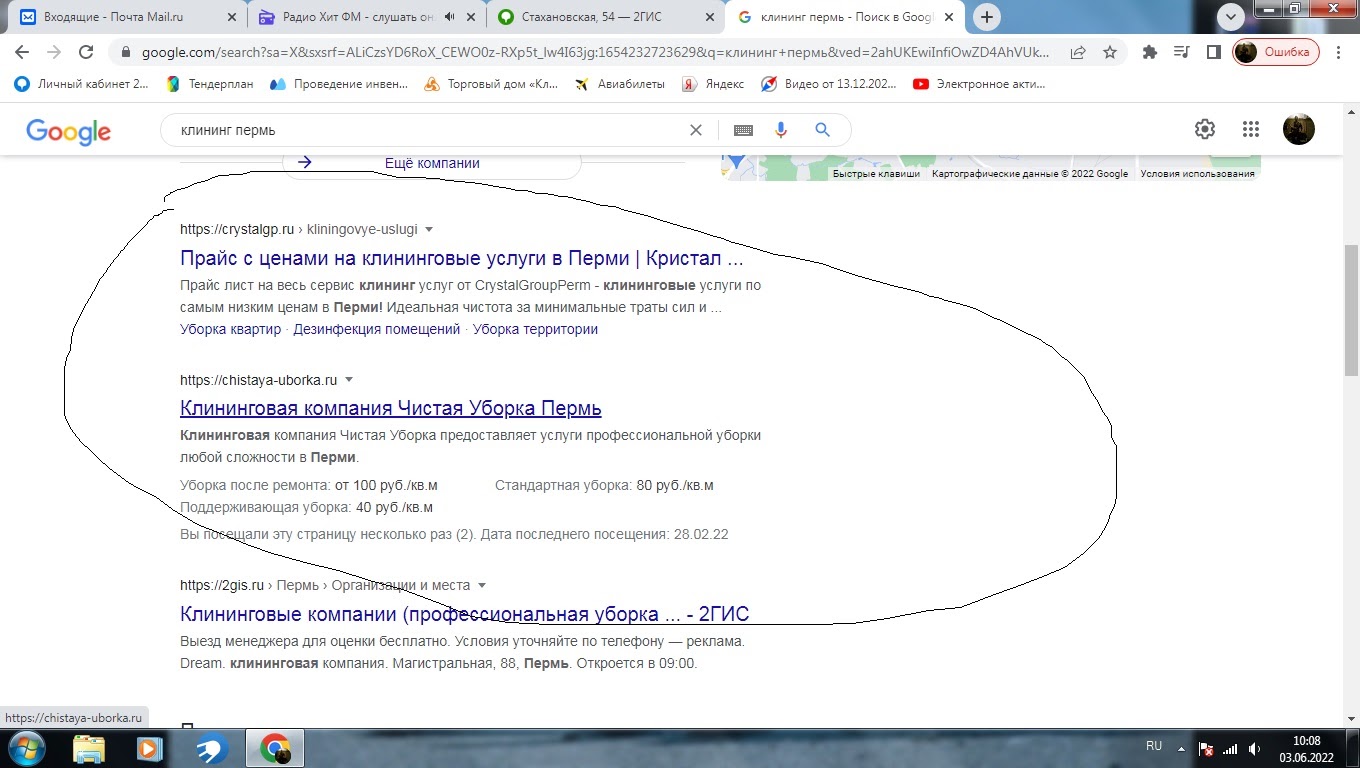This screenshot has height=768, width=1360.
Task: Focus the Google search input field
Action: click(x=430, y=130)
